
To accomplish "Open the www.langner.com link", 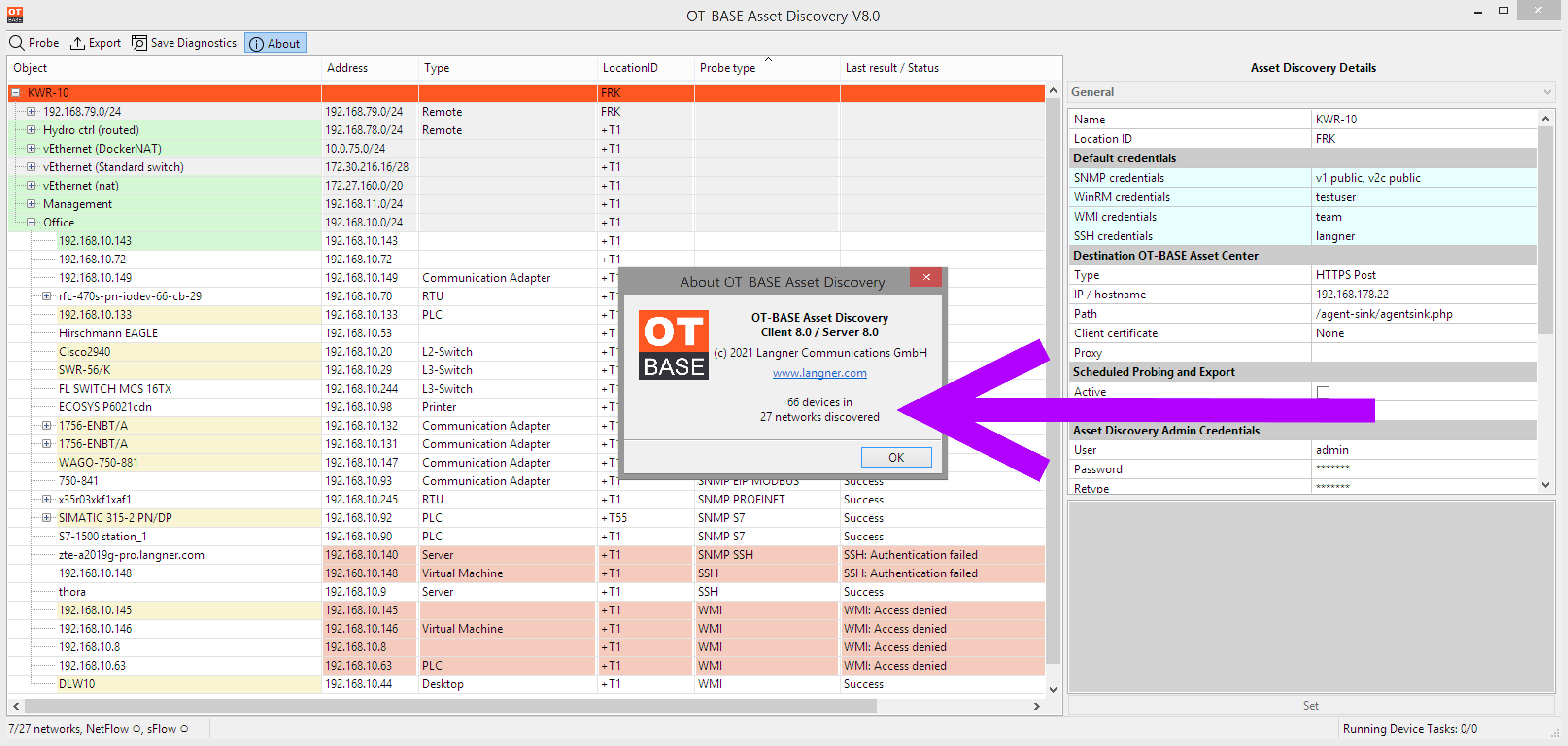I will [819, 373].
